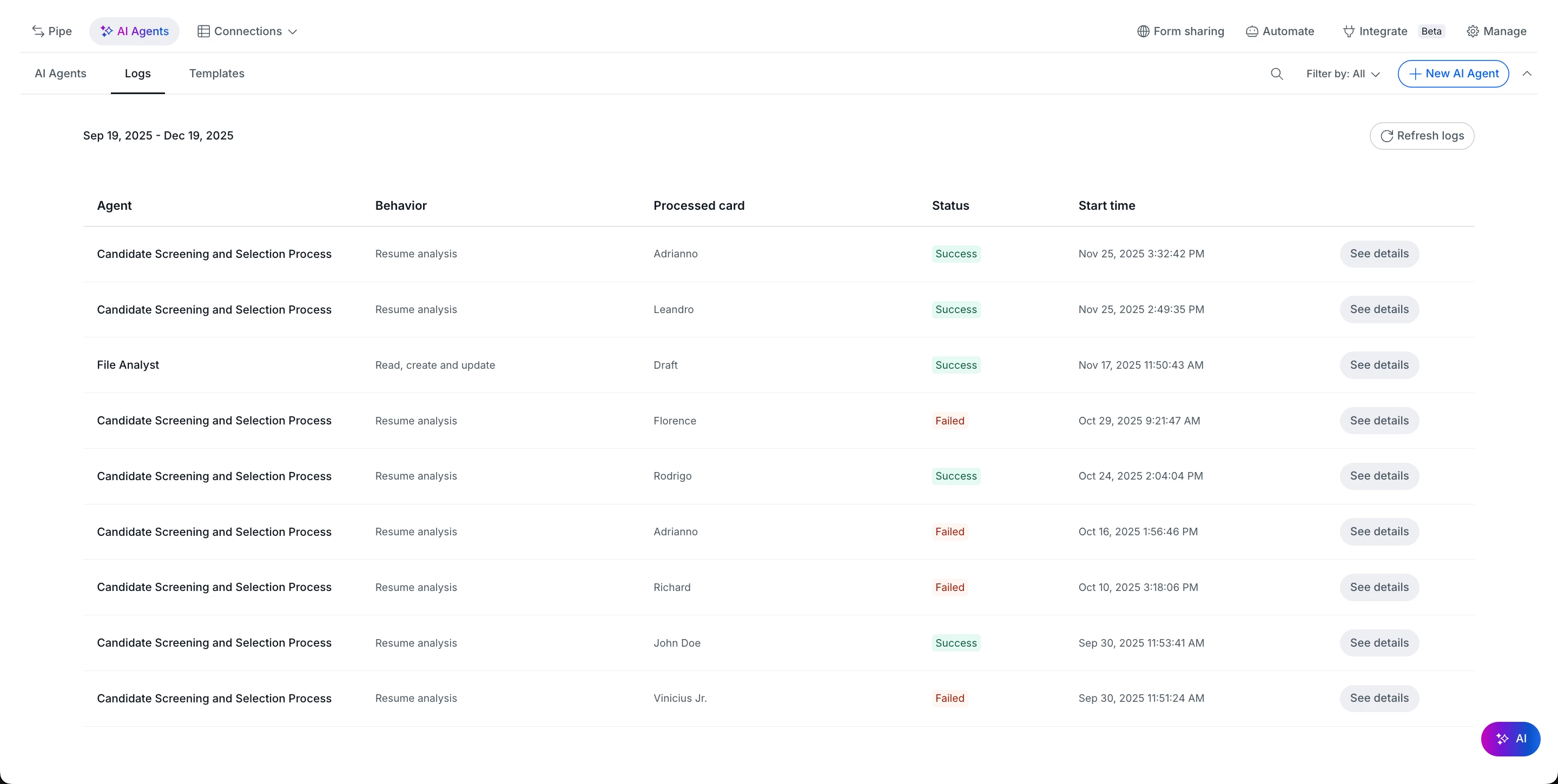
Task: Click the search magnifier icon
Action: (1277, 74)
